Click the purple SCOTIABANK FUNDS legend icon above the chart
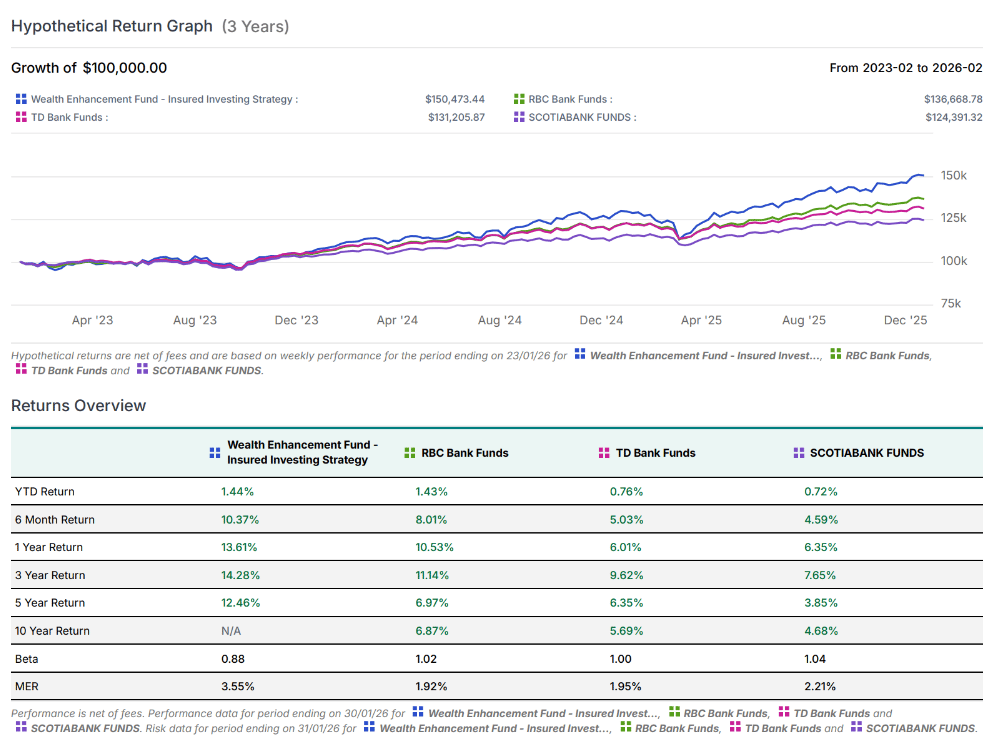This screenshot has width=1001, height=749. pyautogui.click(x=519, y=117)
